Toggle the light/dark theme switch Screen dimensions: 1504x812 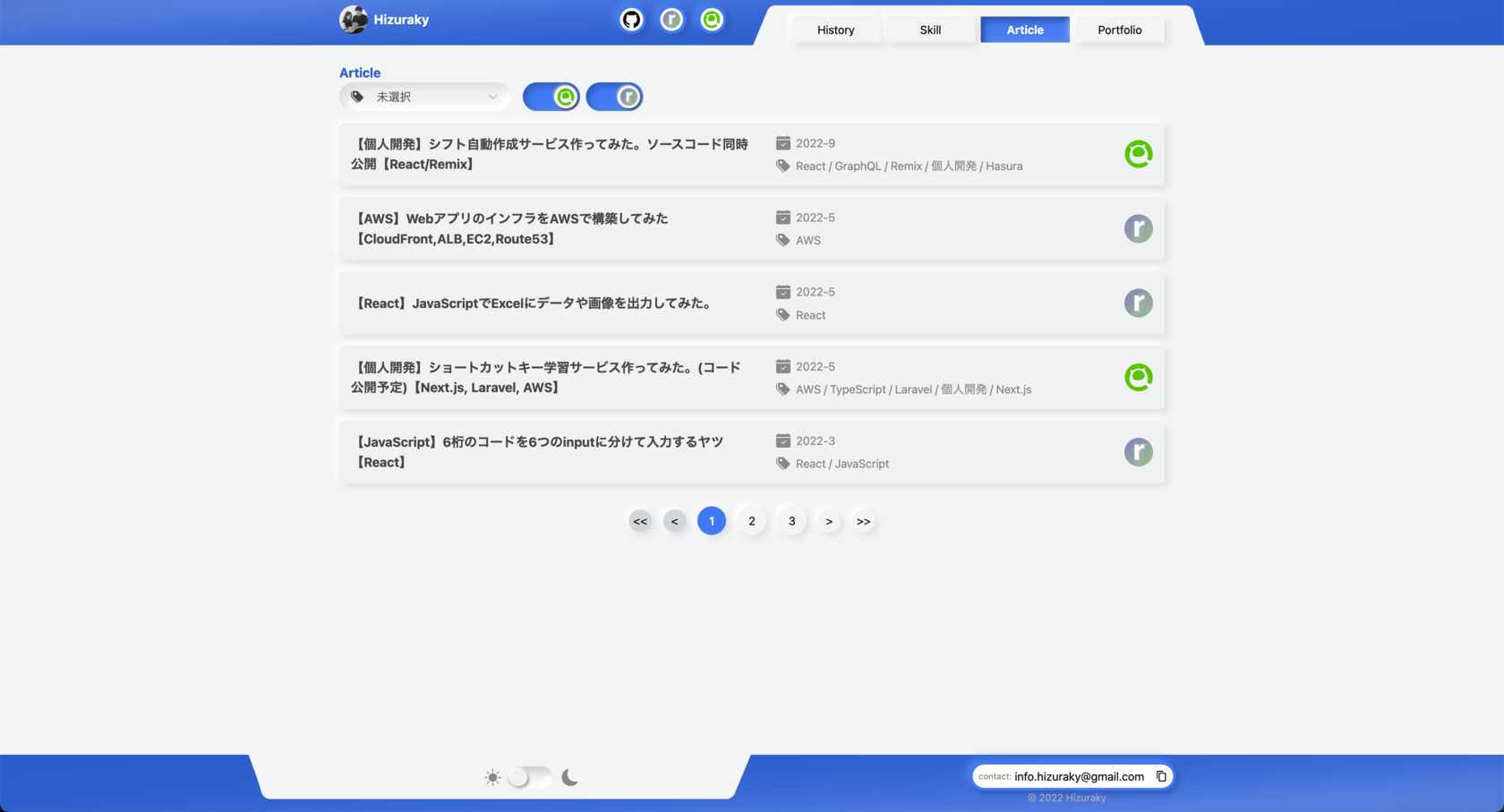click(x=530, y=777)
